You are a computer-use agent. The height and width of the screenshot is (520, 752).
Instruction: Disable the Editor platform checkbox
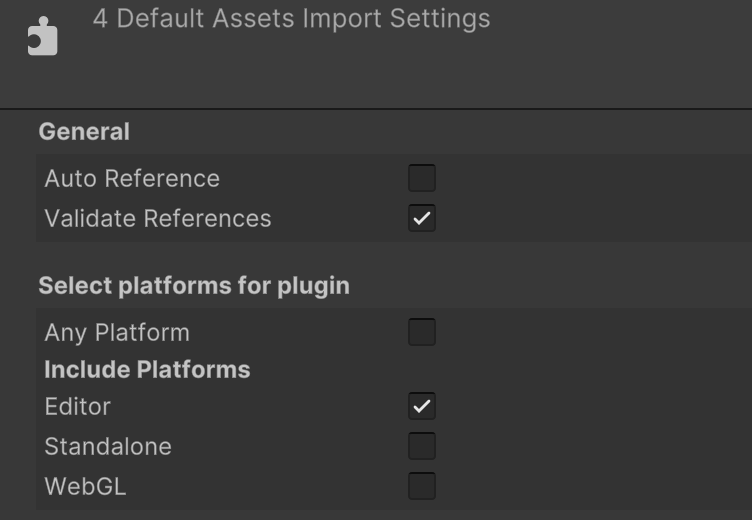coord(422,406)
